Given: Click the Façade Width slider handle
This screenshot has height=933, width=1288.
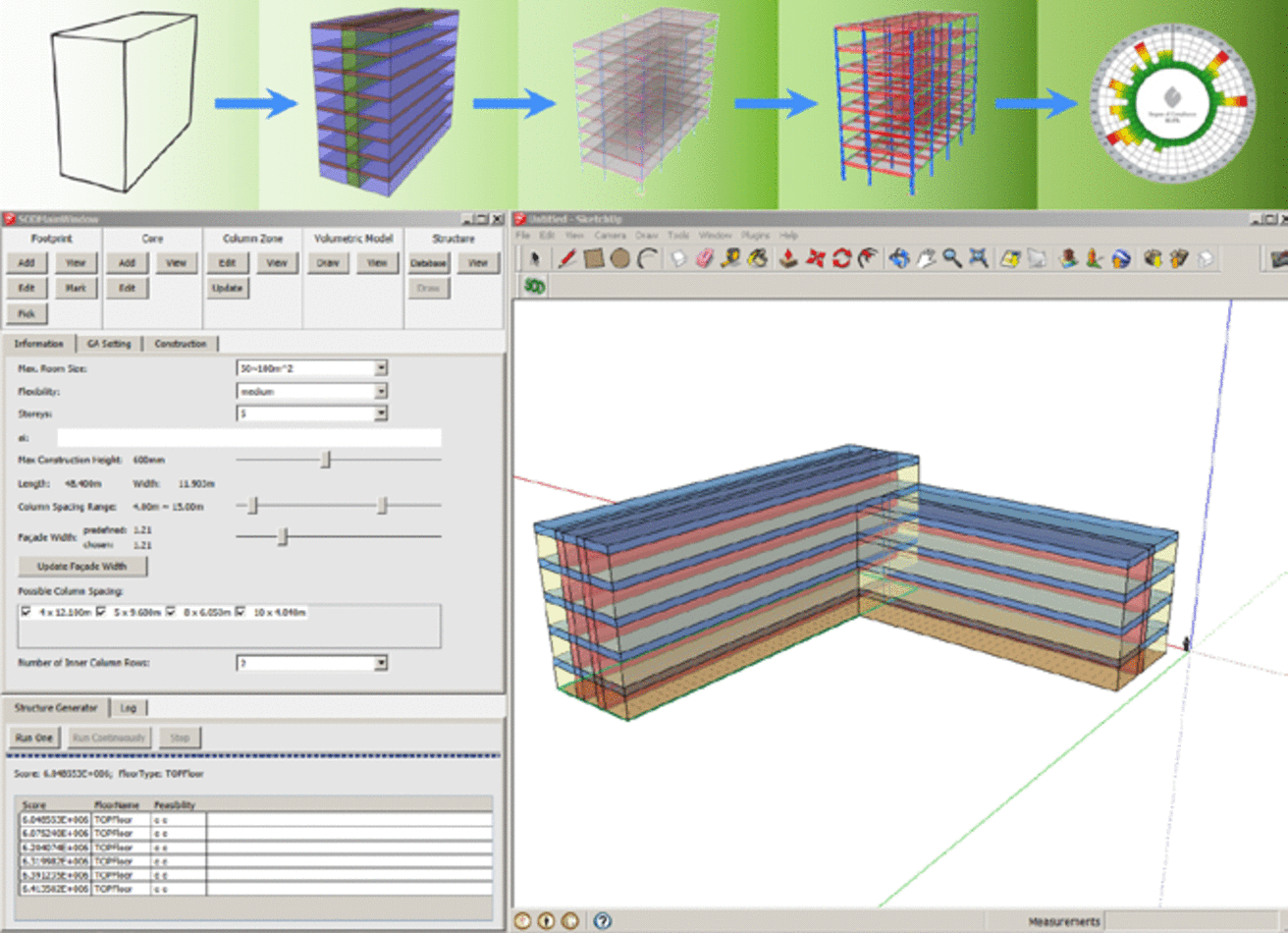Looking at the screenshot, I should click(x=284, y=536).
